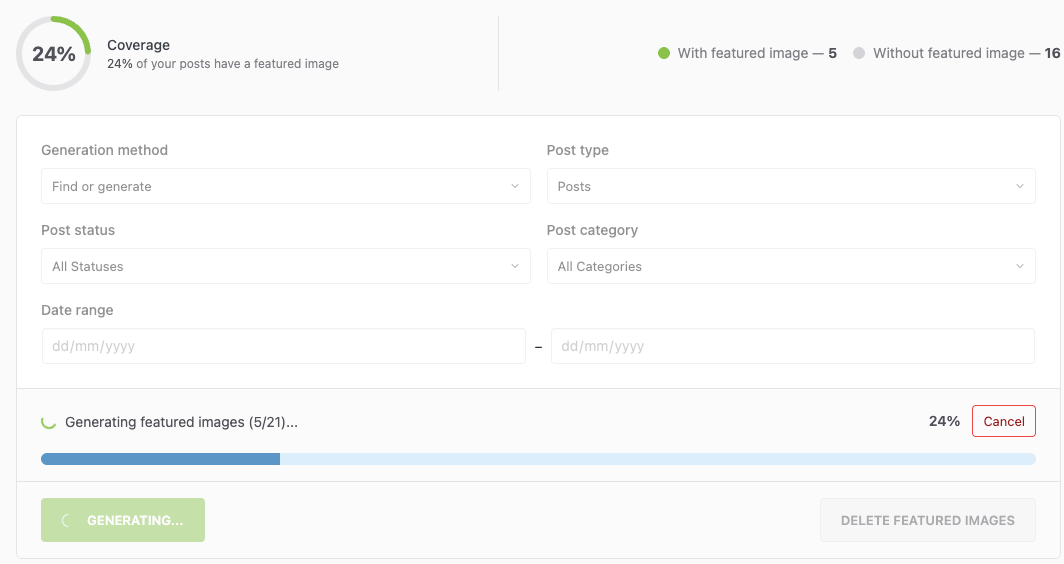Cancel the featured image generation
The image size is (1064, 564).
pyautogui.click(x=1003, y=421)
